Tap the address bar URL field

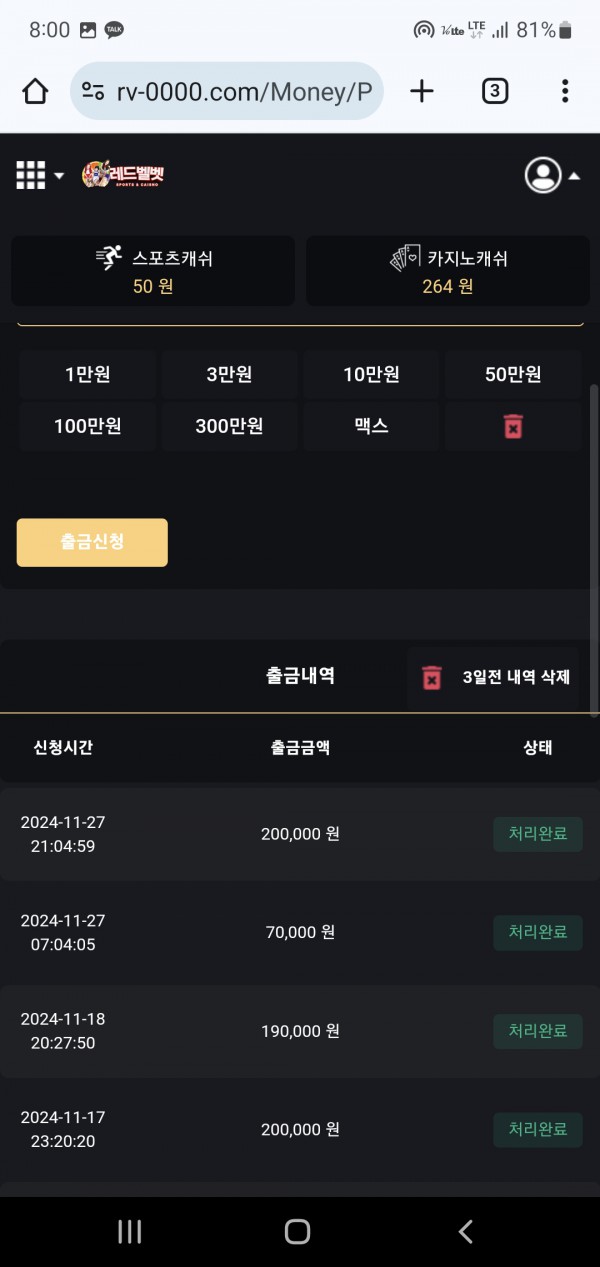click(x=245, y=93)
